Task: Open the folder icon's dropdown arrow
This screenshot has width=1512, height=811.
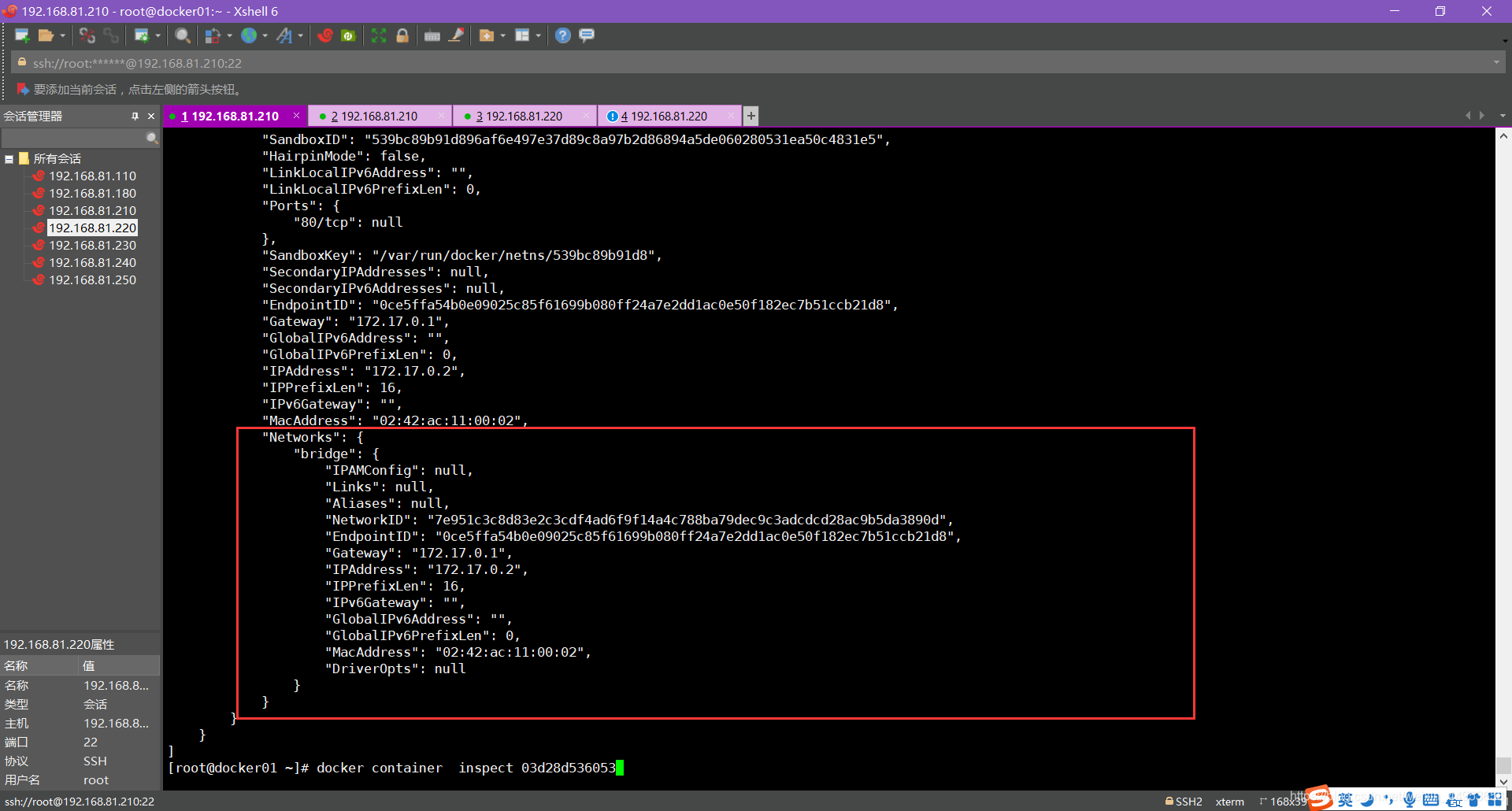Action: coord(62,35)
